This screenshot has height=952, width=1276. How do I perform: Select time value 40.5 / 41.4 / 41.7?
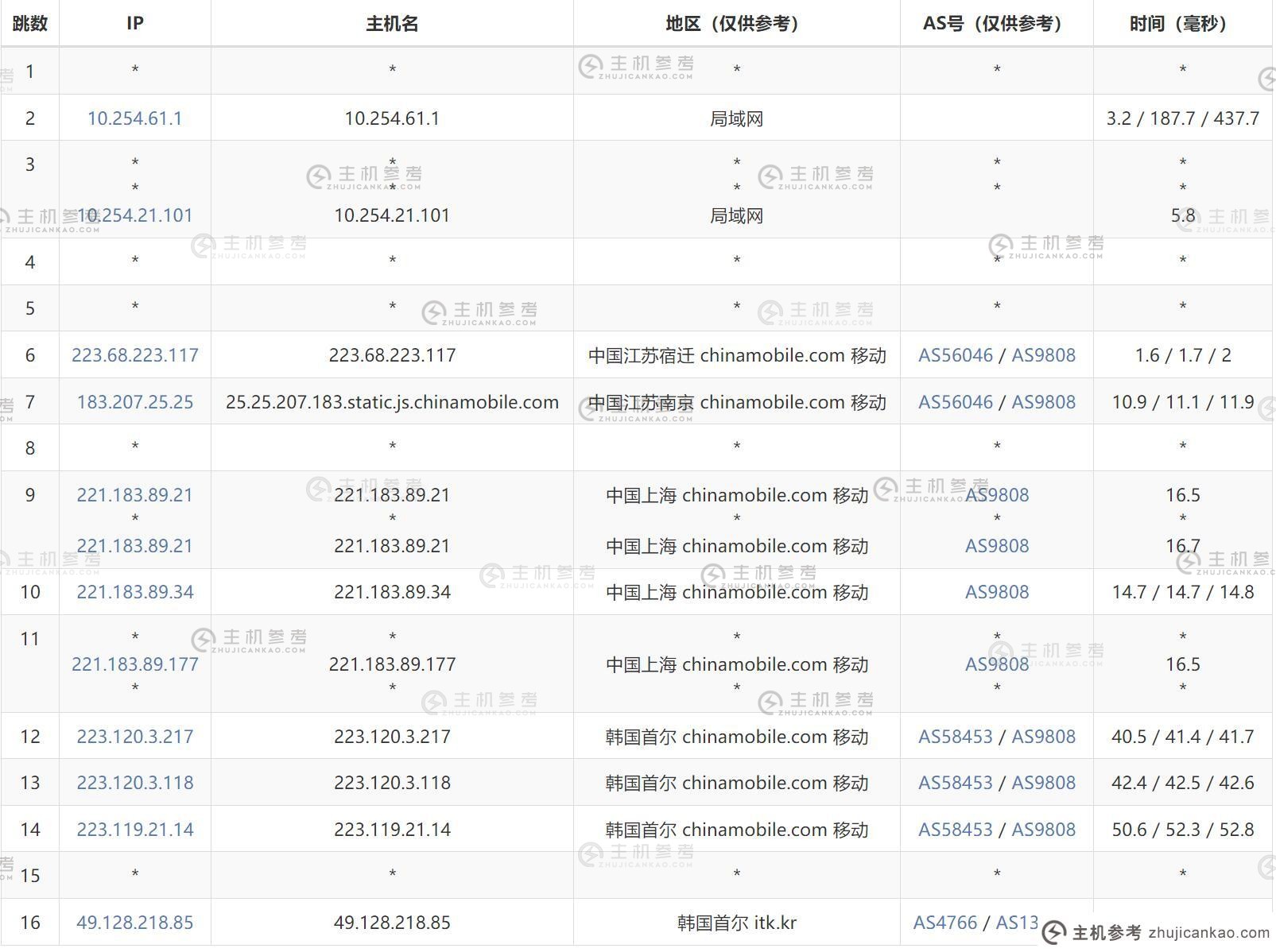point(1183,737)
